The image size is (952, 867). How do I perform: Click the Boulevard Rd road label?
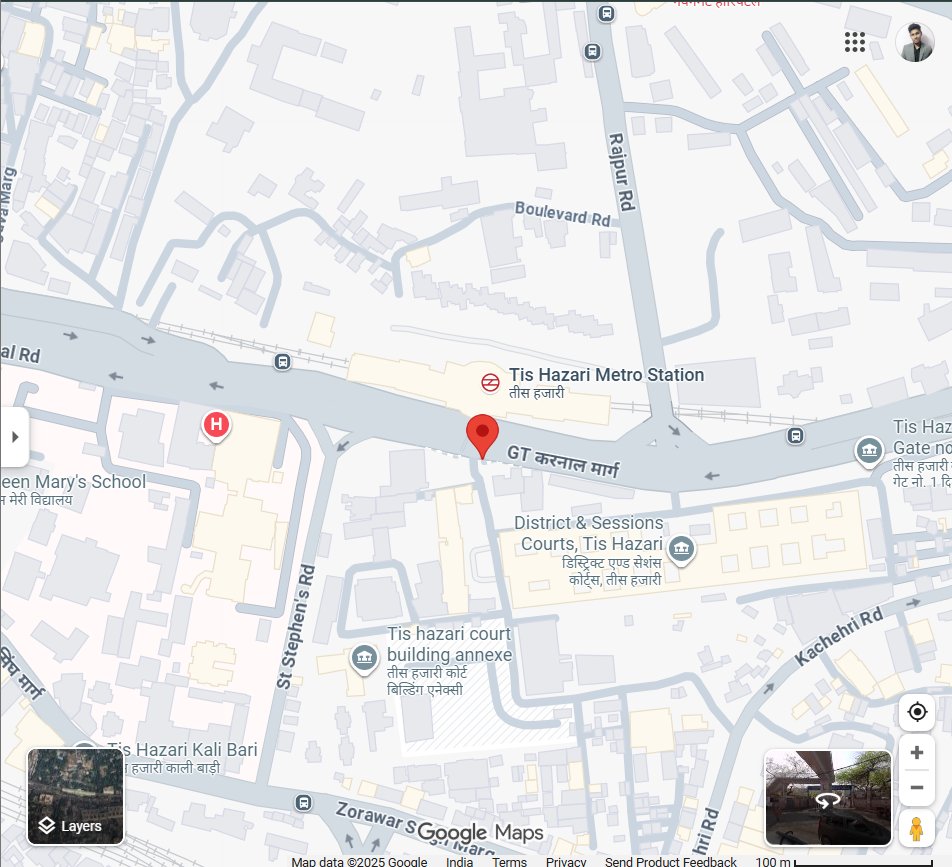[x=562, y=214]
